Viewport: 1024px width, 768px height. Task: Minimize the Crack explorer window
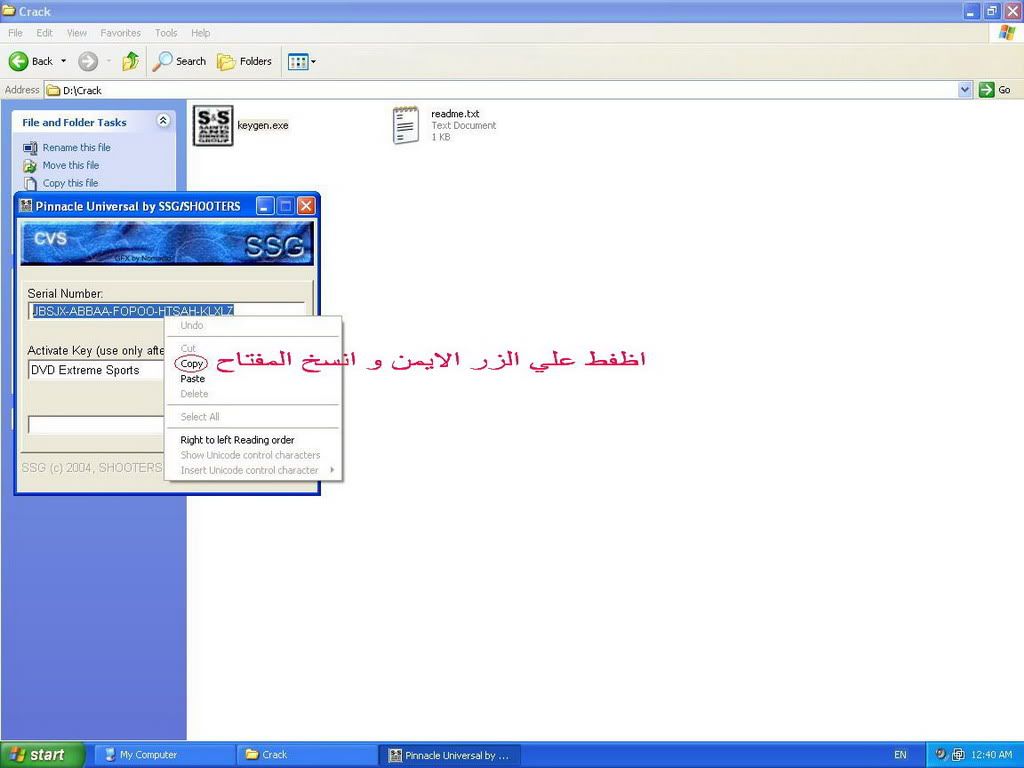tap(972, 11)
